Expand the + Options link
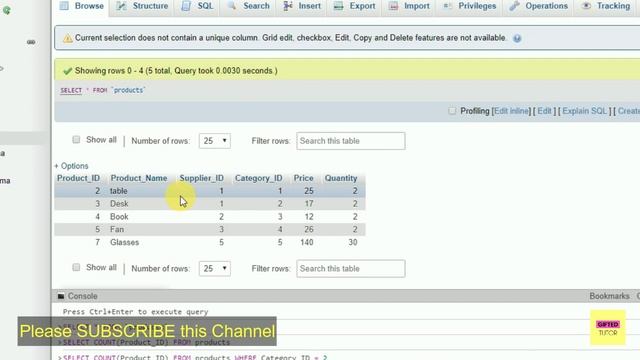The image size is (640, 360). tap(71, 166)
